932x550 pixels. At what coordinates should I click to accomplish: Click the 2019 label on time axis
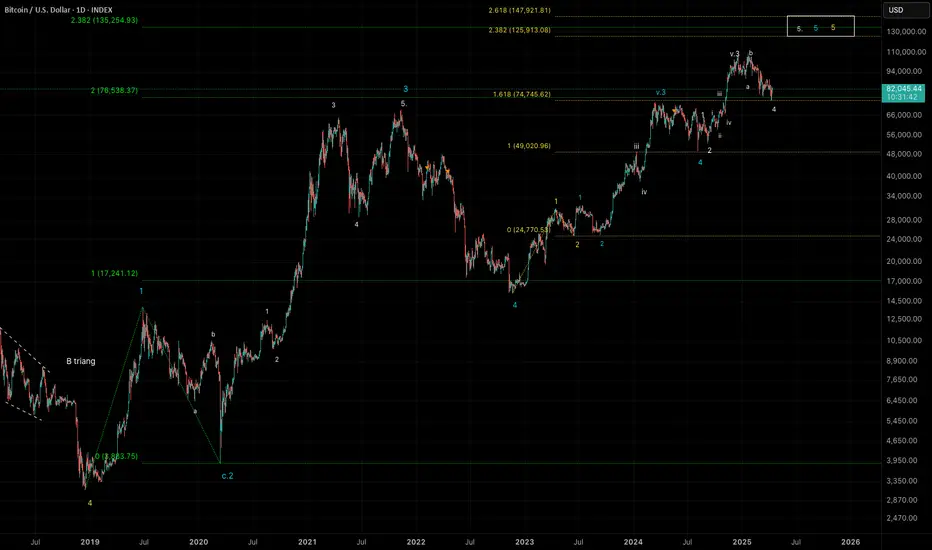click(90, 542)
